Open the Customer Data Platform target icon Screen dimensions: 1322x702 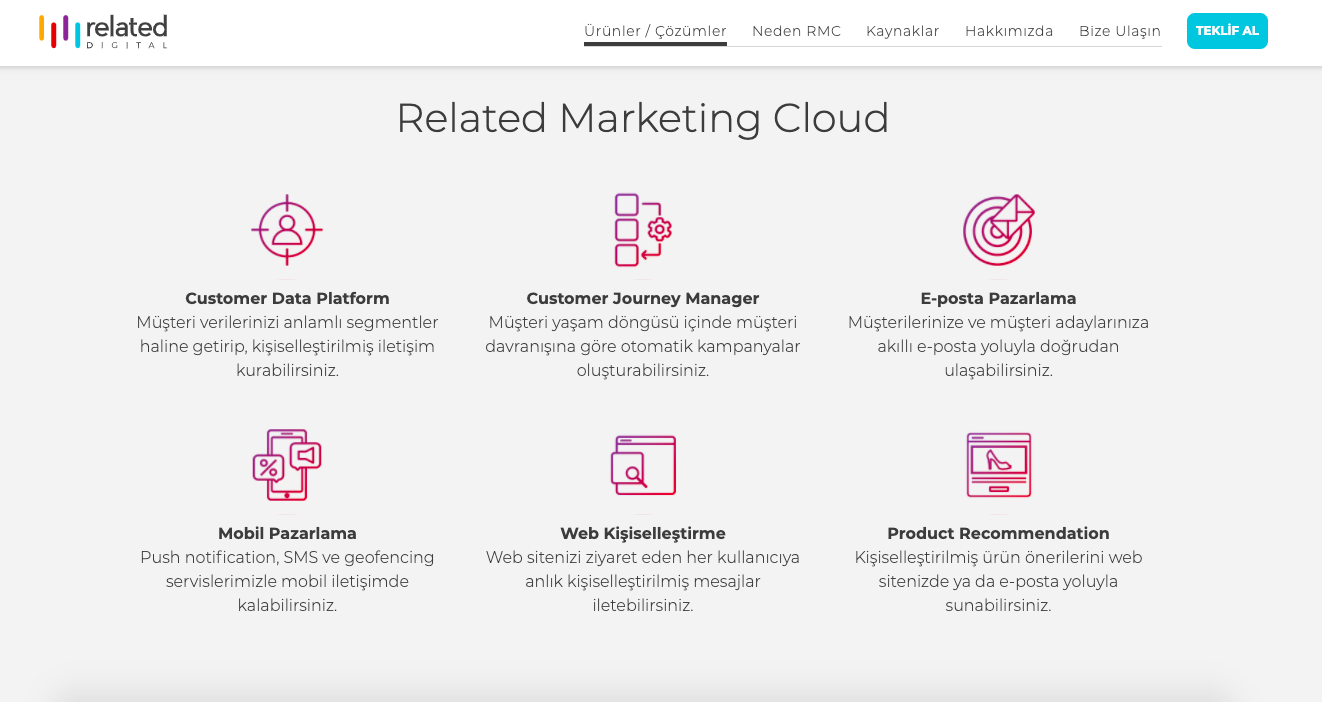coord(287,230)
